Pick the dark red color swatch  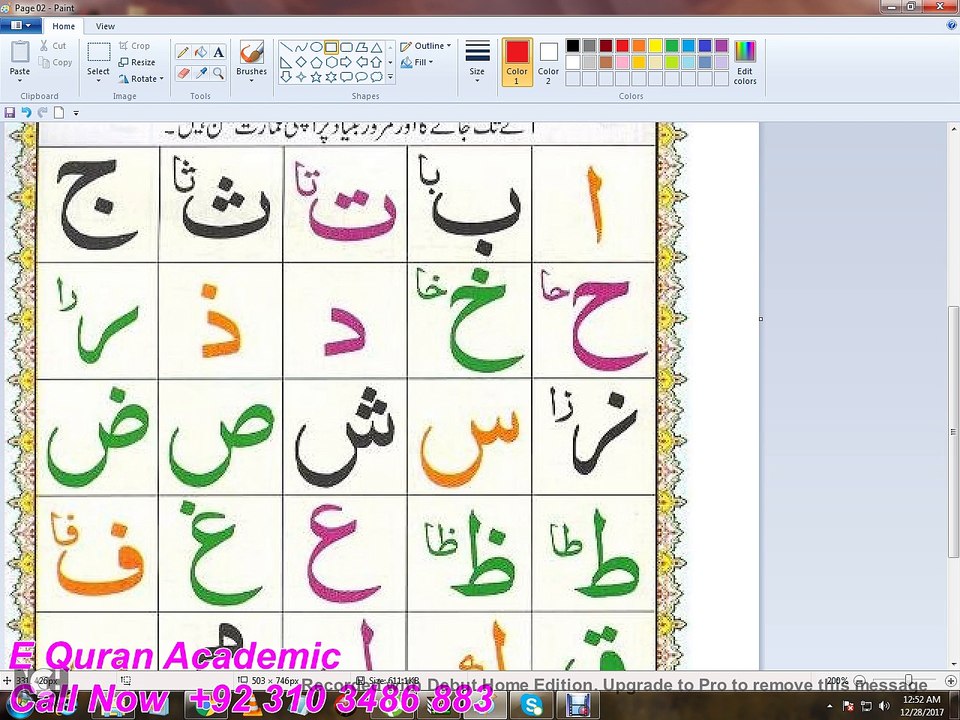coord(606,46)
